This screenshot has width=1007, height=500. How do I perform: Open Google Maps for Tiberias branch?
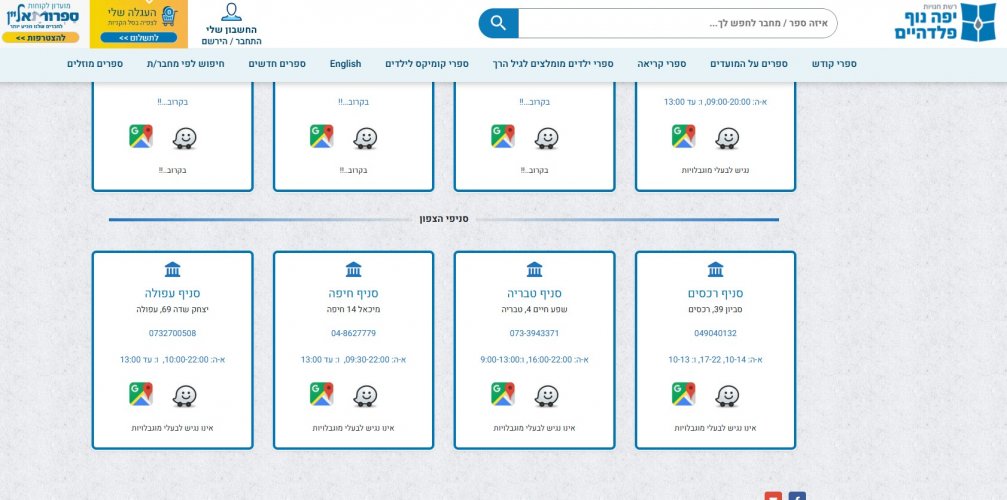click(x=503, y=394)
